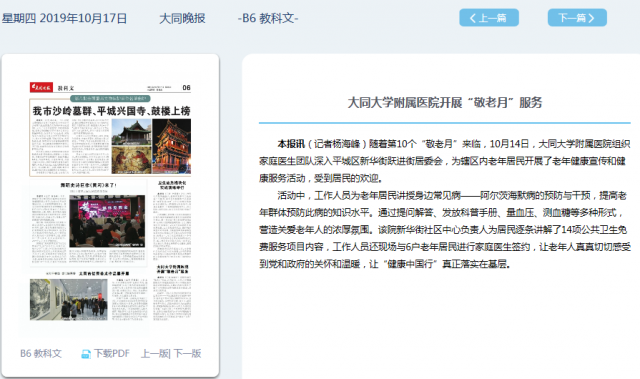The image size is (640, 379).
Task: Click the page number 06 on newspaper
Action: tap(186, 87)
